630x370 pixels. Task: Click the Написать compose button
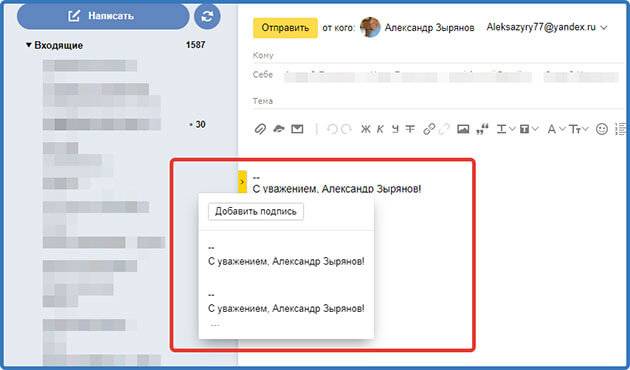[x=103, y=16]
